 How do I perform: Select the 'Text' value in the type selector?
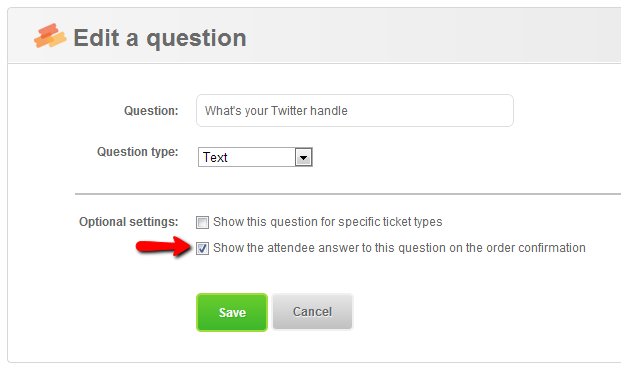pyautogui.click(x=215, y=157)
